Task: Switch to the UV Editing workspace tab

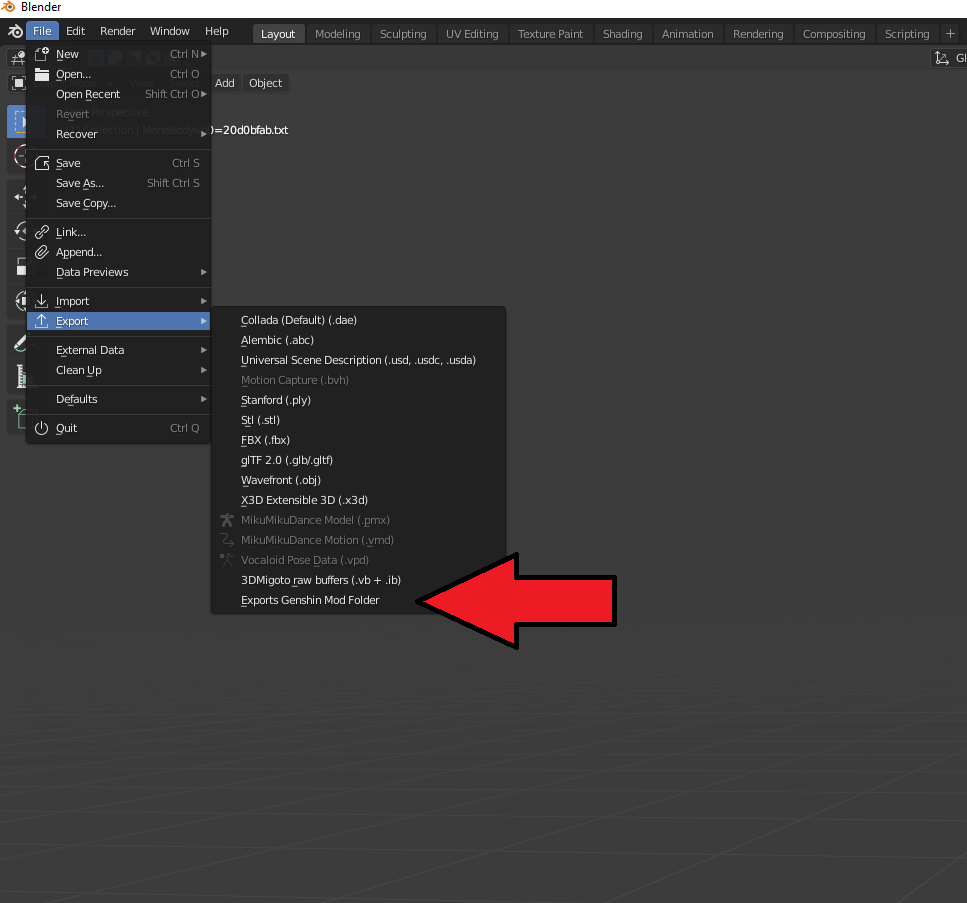Action: tap(472, 34)
